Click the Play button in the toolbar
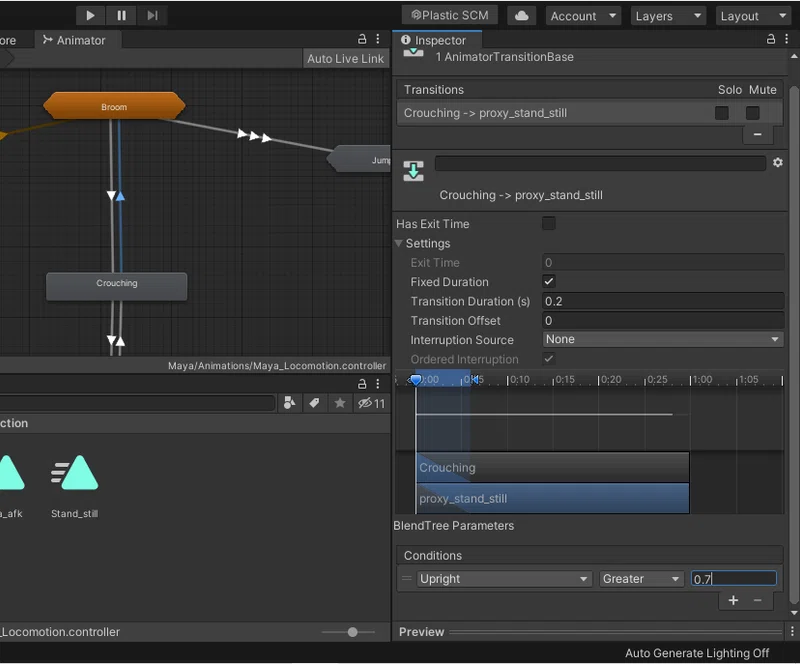Screen dimensions: 800x664 click(x=90, y=15)
